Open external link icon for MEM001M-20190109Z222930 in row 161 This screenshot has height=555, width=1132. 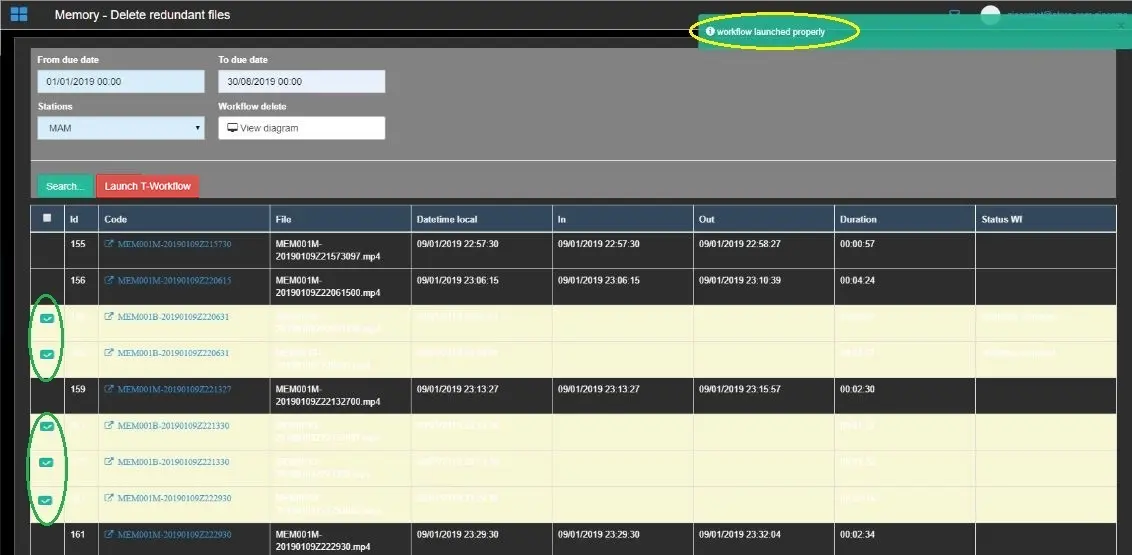coord(109,535)
